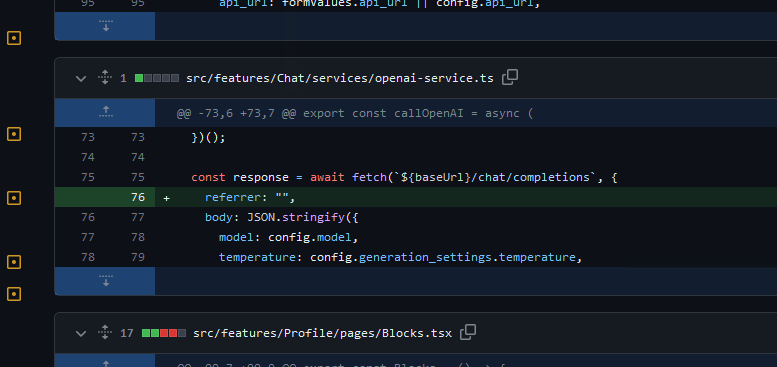Click the added code 'referrer: "",'
The image size is (777, 367).
click(250, 197)
